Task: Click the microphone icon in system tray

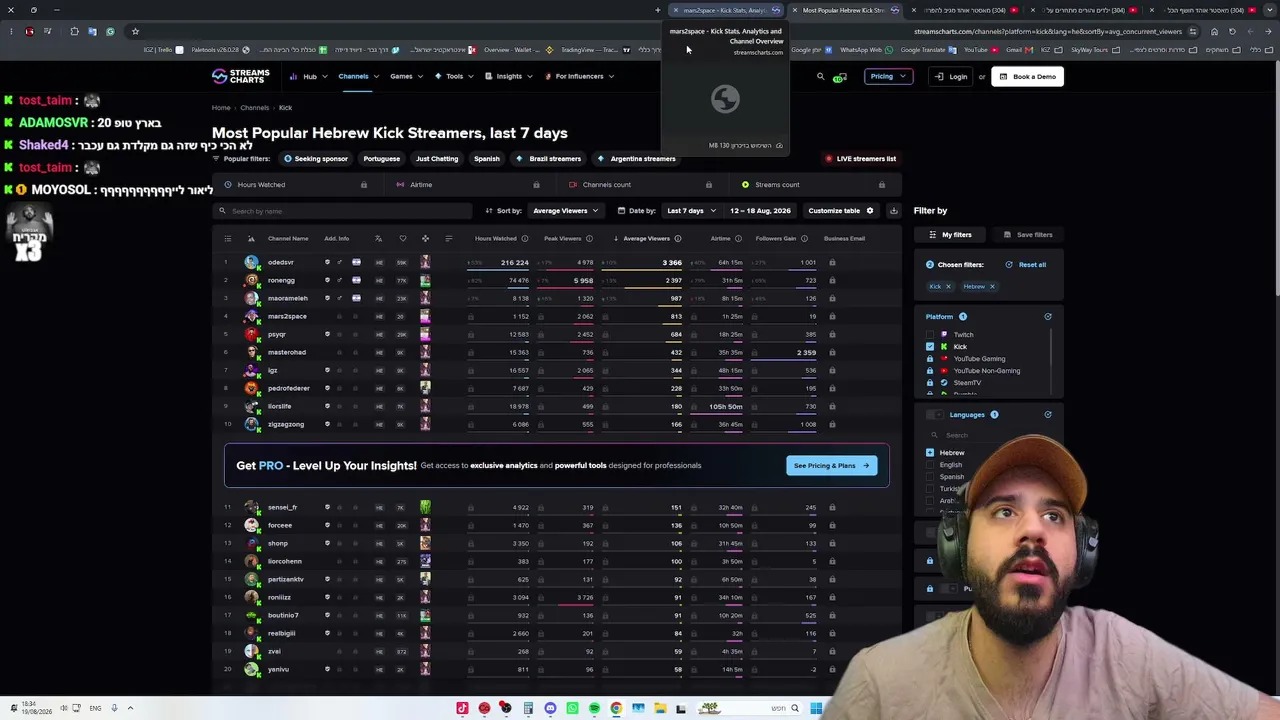Action: pos(114,708)
